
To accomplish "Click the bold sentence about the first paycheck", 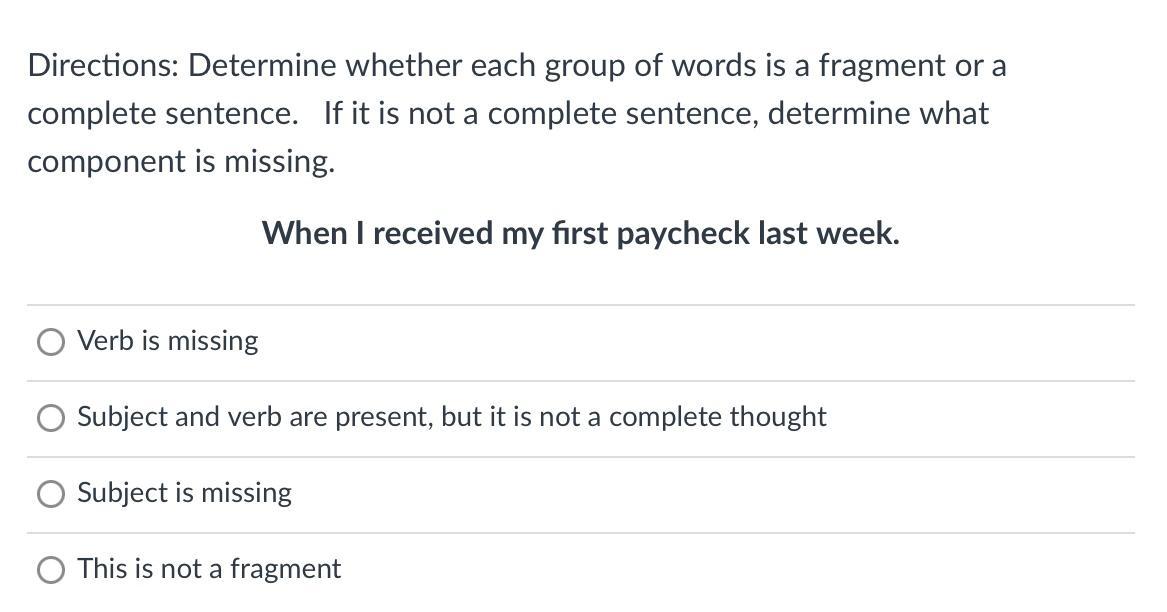I will (x=580, y=233).
